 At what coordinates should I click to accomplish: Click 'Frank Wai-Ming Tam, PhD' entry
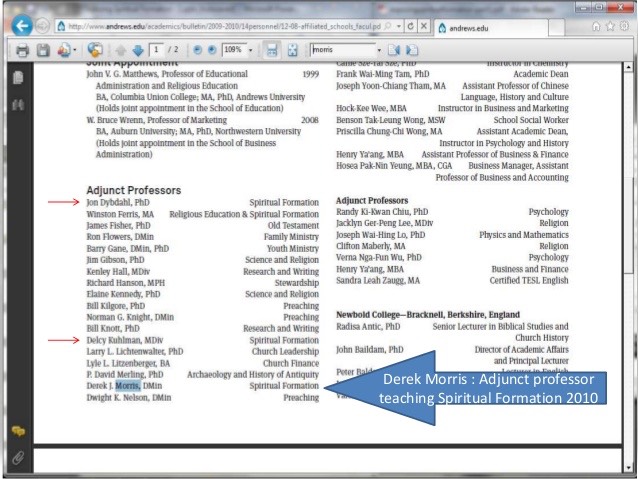[382, 74]
